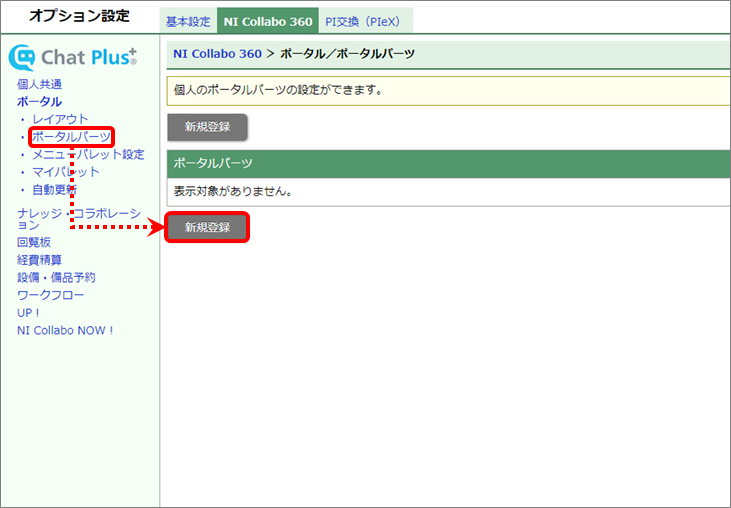This screenshot has width=731, height=508.
Task: Click the 表示対象がありません。 message
Action: pyautogui.click(x=233, y=192)
